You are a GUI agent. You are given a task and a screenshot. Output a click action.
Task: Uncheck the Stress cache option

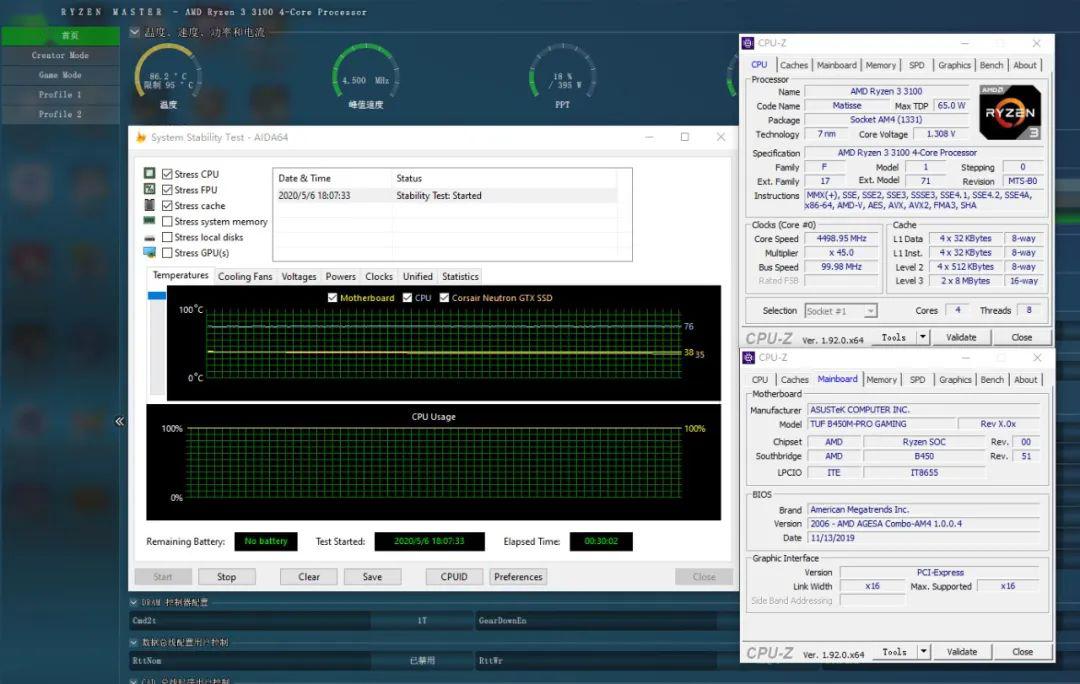(167, 206)
